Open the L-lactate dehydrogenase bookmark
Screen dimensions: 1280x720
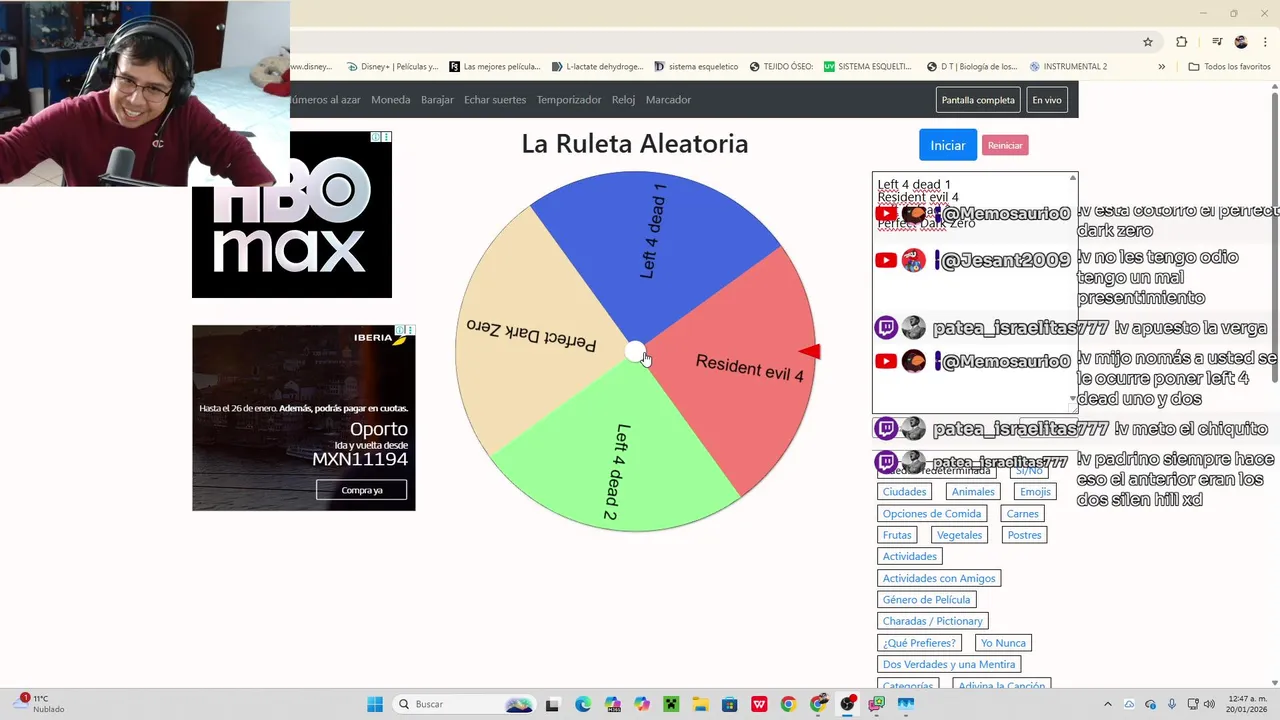tap(597, 67)
